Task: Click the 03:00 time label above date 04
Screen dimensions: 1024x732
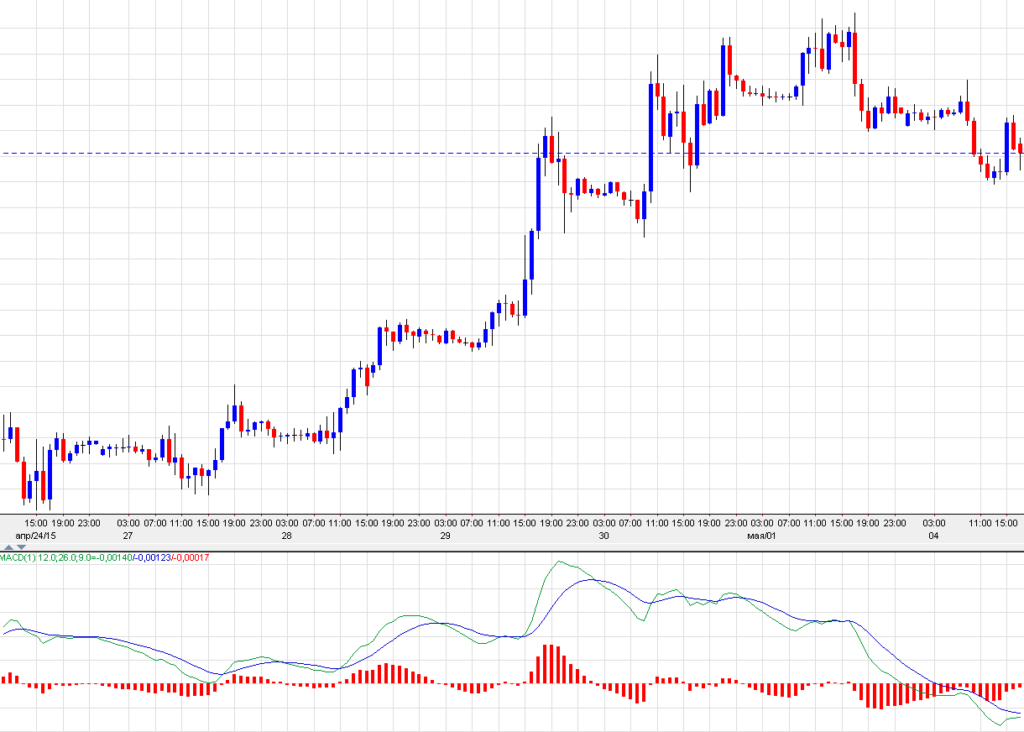Action: click(x=934, y=523)
